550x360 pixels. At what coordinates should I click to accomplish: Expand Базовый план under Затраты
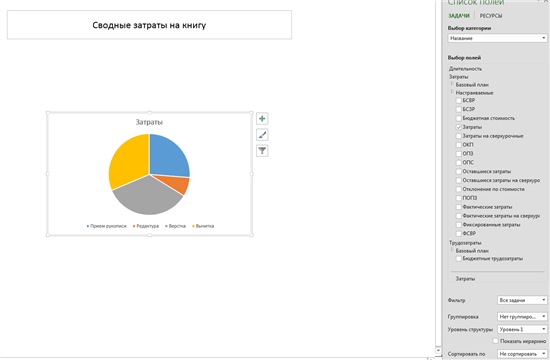[452, 84]
